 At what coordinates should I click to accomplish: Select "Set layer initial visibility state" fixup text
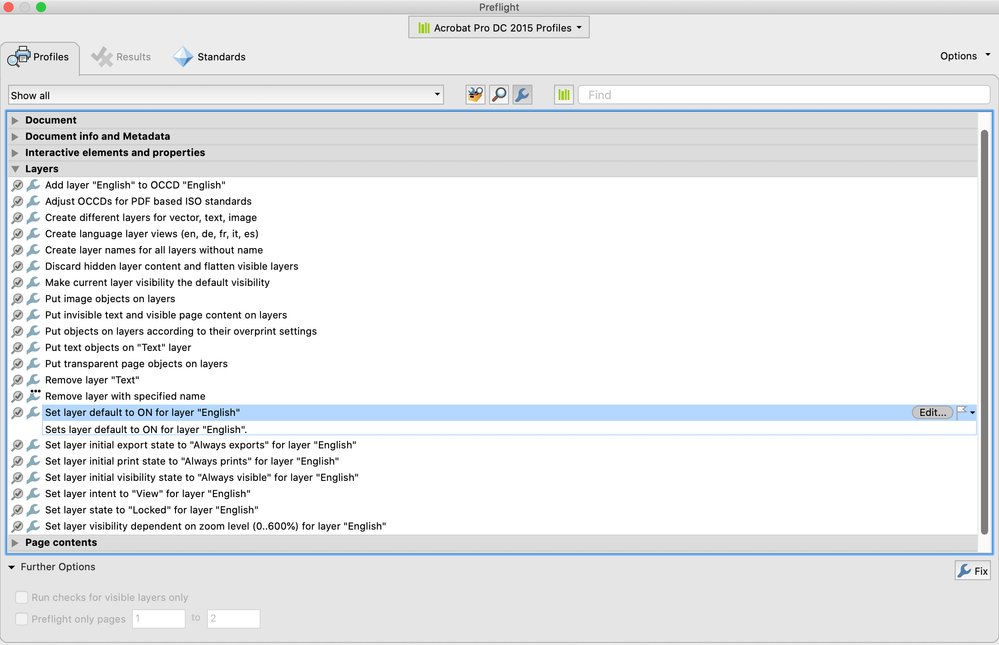201,477
